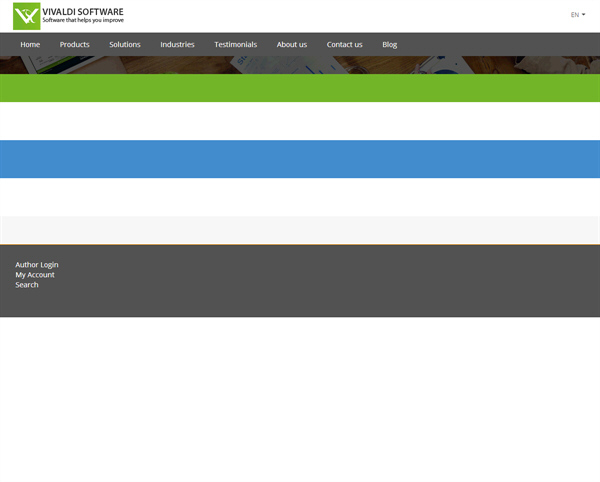Click the Vivaldi Software logo icon
Viewport: 600px width, 482px height.
coord(26,16)
